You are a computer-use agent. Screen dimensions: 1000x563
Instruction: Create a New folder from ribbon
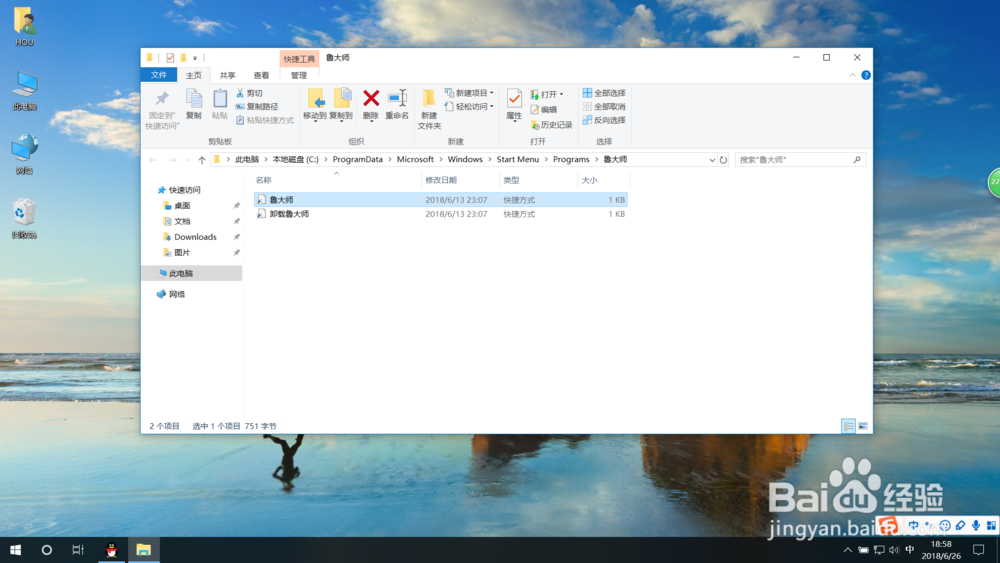(429, 109)
